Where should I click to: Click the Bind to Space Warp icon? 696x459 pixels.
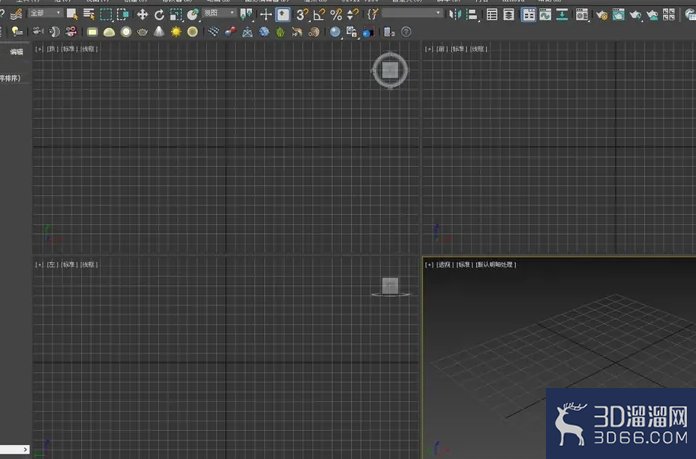(x=16, y=15)
